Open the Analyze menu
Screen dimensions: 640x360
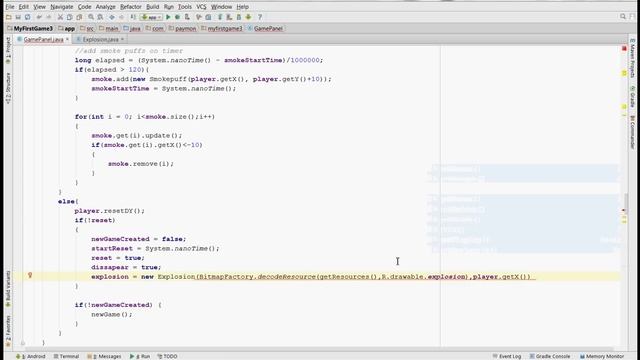106,7
